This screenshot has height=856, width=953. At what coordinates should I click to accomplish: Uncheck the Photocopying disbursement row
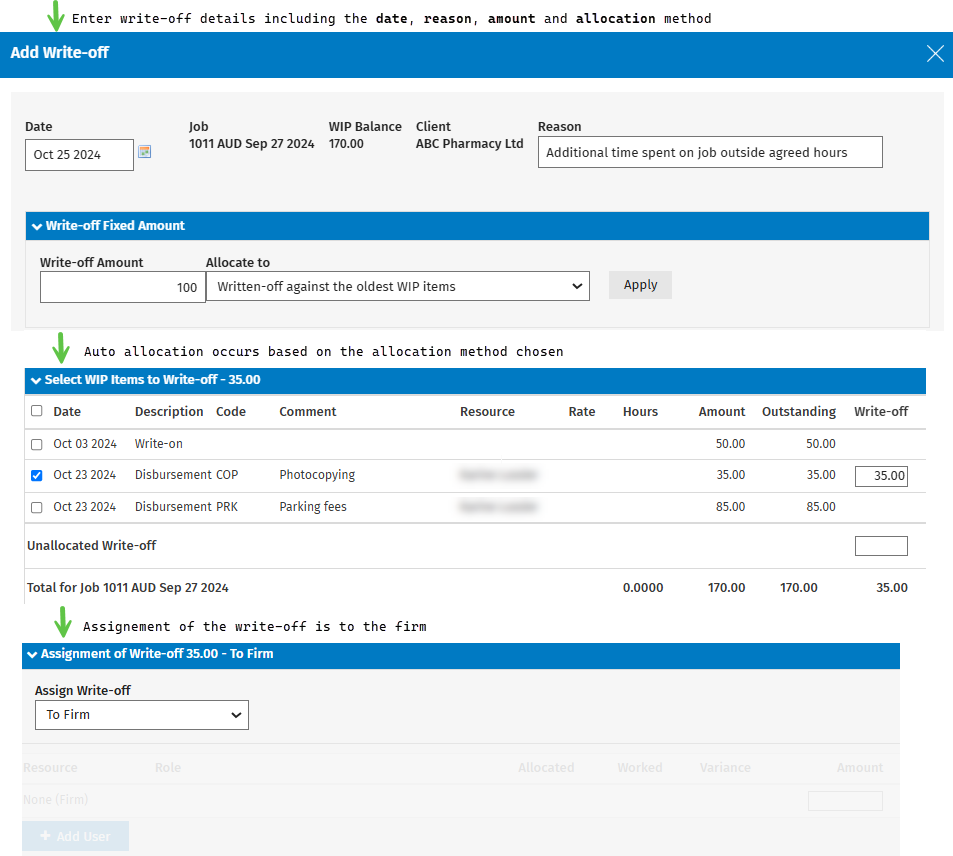click(x=36, y=475)
